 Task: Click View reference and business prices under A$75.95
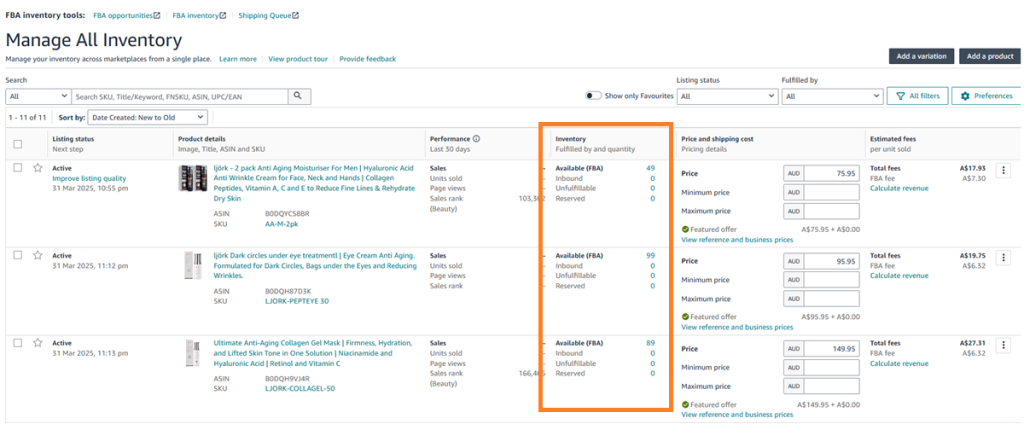pos(737,240)
